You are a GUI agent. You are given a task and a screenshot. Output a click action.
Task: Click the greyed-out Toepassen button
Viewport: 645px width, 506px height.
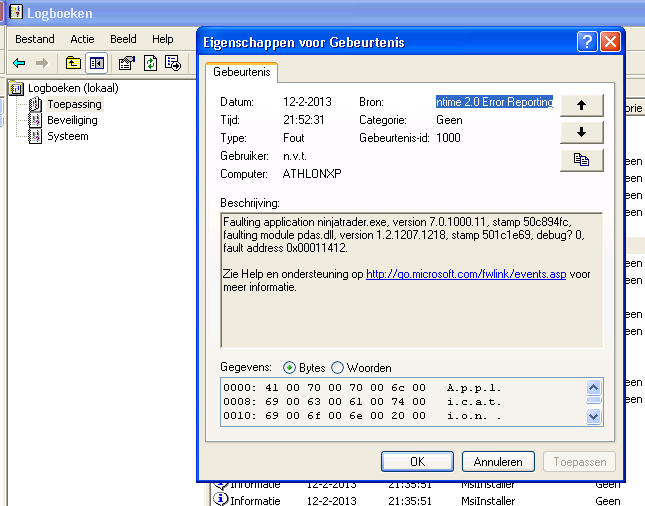(580, 462)
